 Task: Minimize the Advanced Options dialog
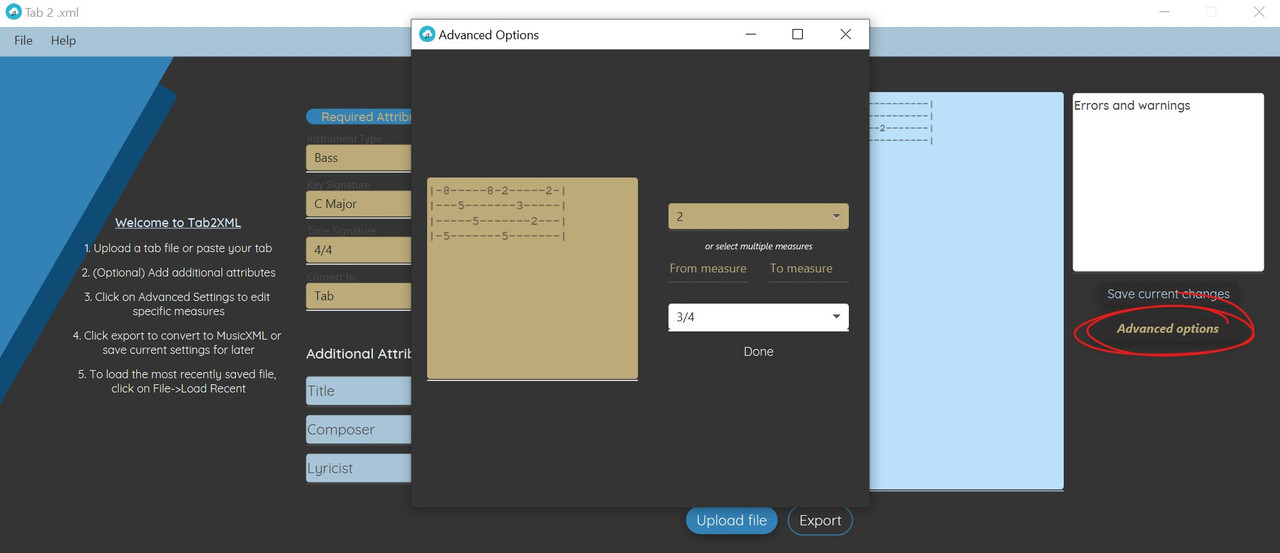(751, 34)
